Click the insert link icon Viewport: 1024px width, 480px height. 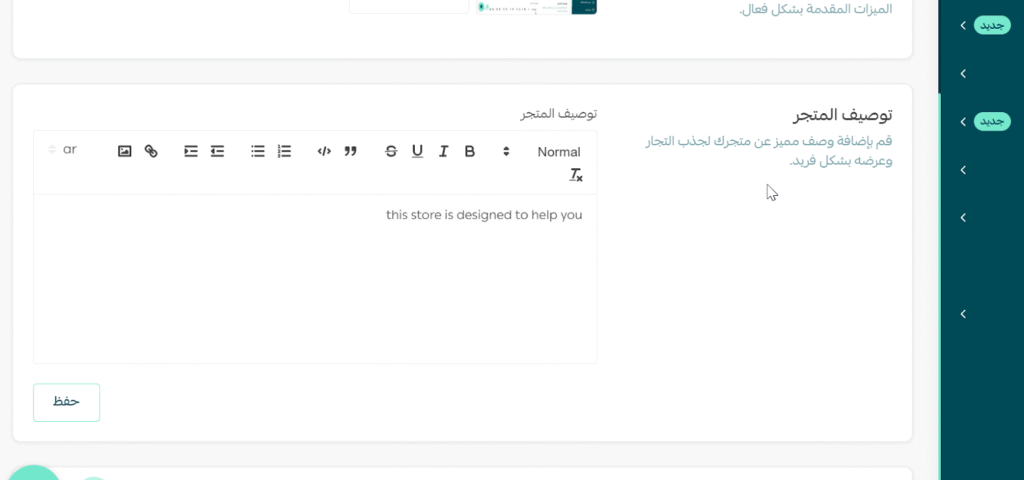[151, 151]
